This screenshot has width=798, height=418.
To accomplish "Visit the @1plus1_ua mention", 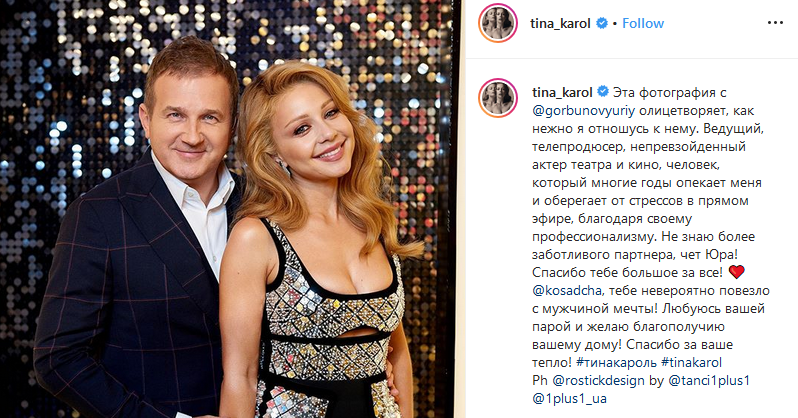I will tap(569, 399).
